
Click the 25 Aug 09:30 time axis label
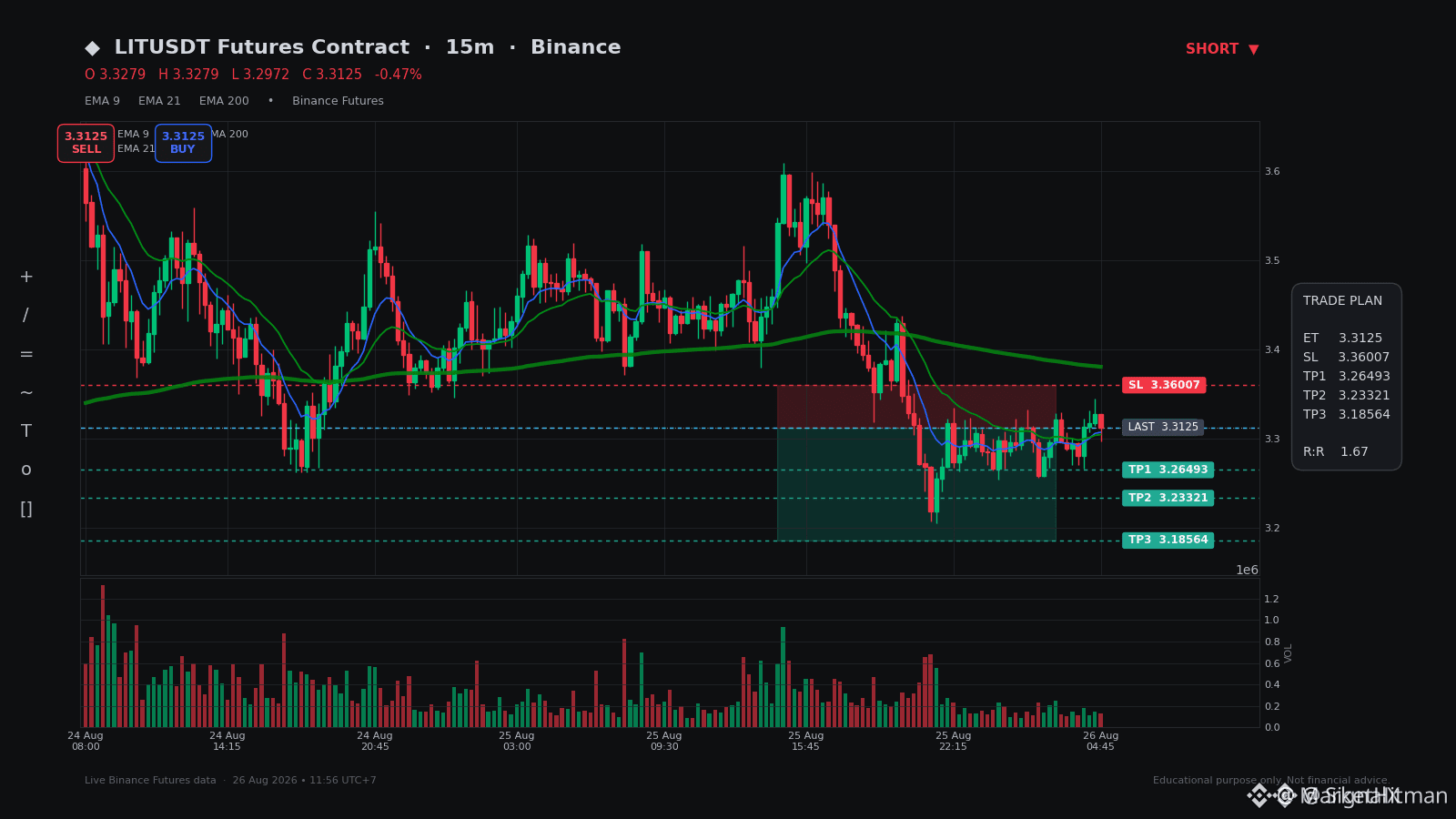coord(664,742)
